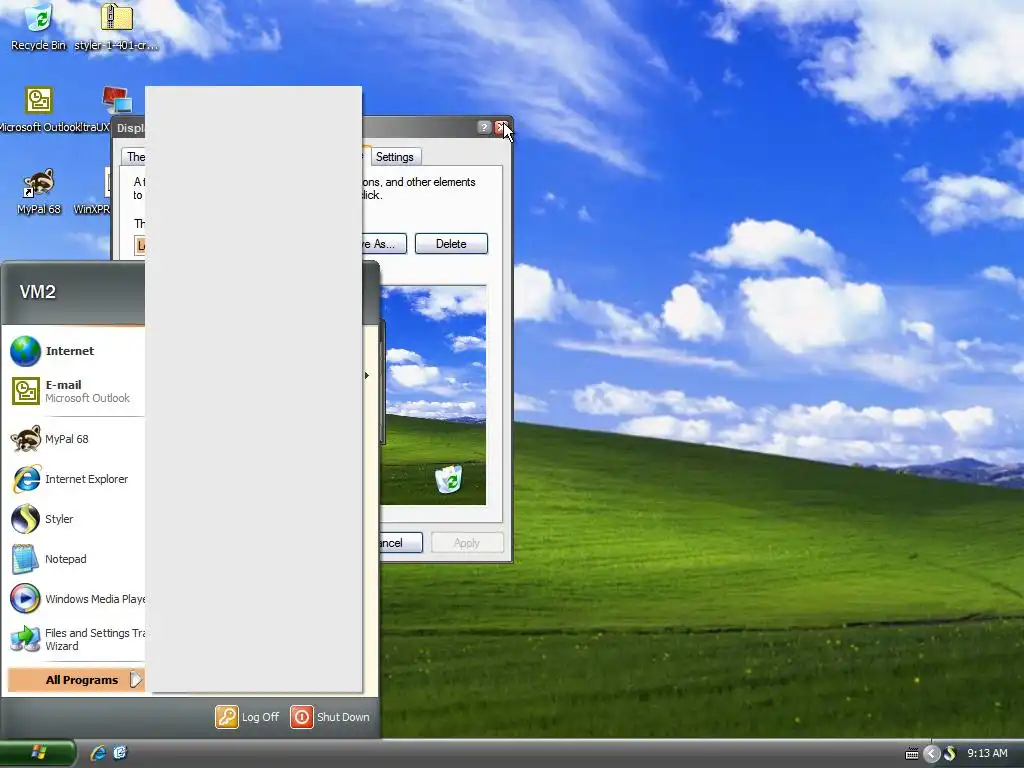Click the submenu arrow at Start menu's right edge
This screenshot has width=1024, height=768.
(x=367, y=375)
